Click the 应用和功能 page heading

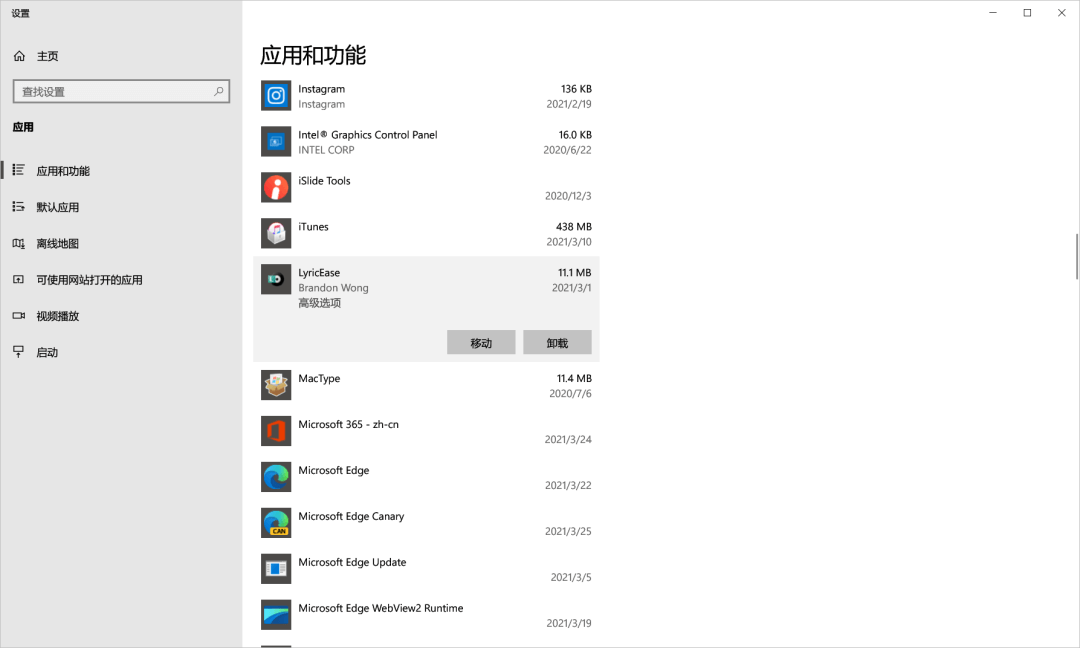[313, 55]
